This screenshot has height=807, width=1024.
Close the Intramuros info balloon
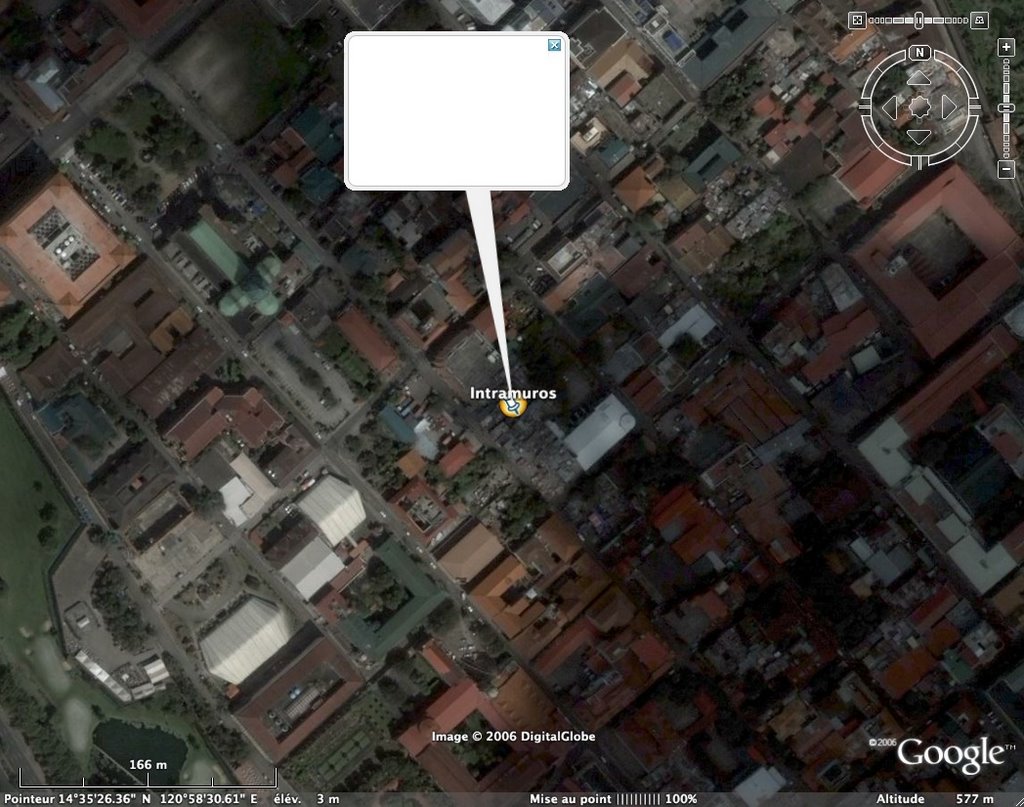click(554, 45)
